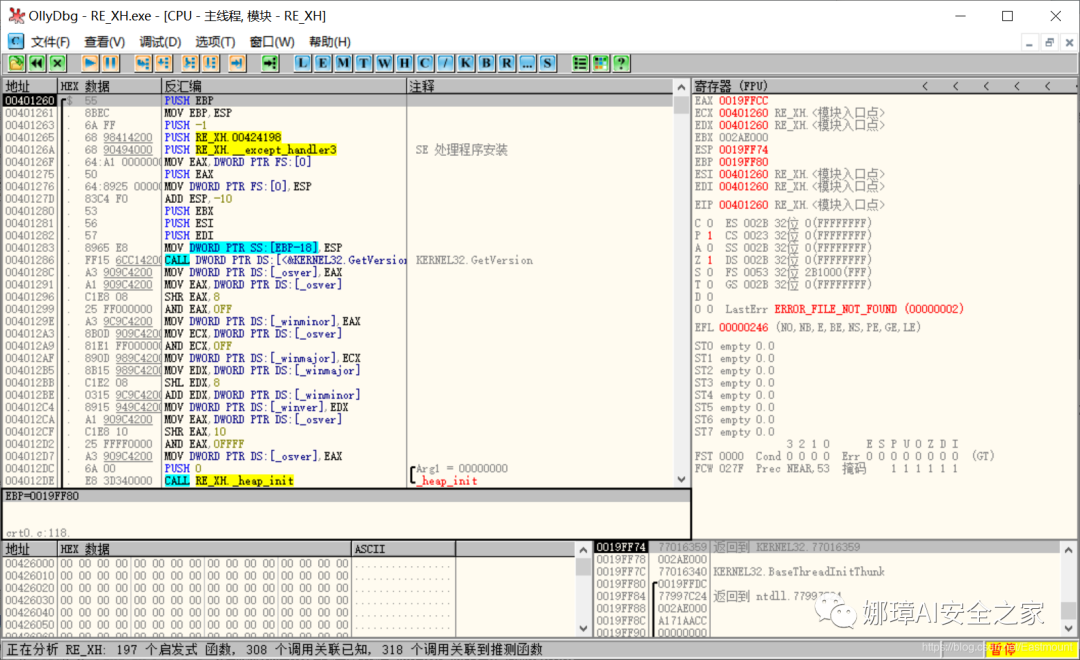Select stack entry at 0019FF74
Screen dimensions: 1080x660
[x=827, y=547]
